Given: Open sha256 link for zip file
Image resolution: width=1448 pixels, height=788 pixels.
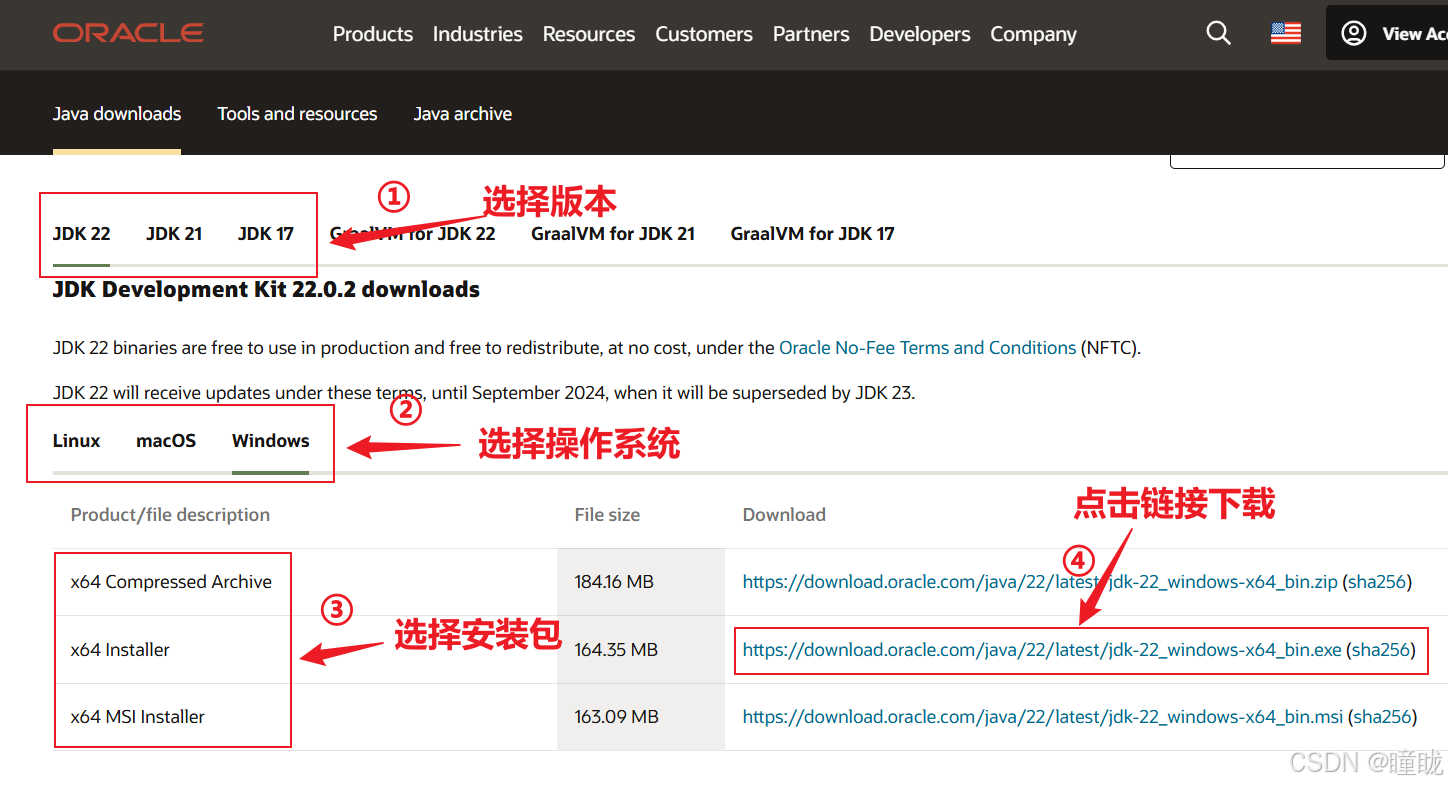Looking at the screenshot, I should pyautogui.click(x=1378, y=582).
